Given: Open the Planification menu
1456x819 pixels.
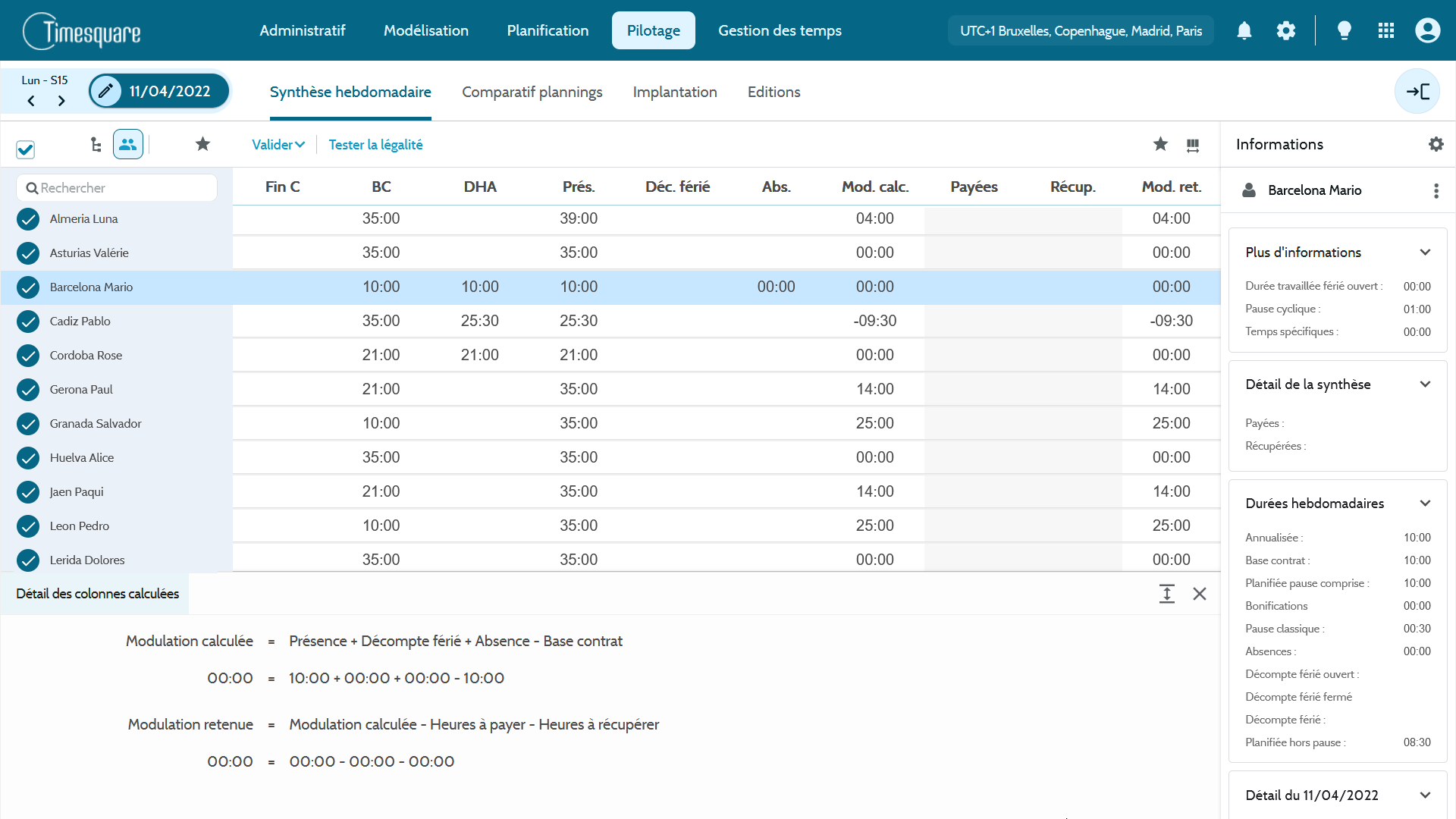Looking at the screenshot, I should pos(548,30).
